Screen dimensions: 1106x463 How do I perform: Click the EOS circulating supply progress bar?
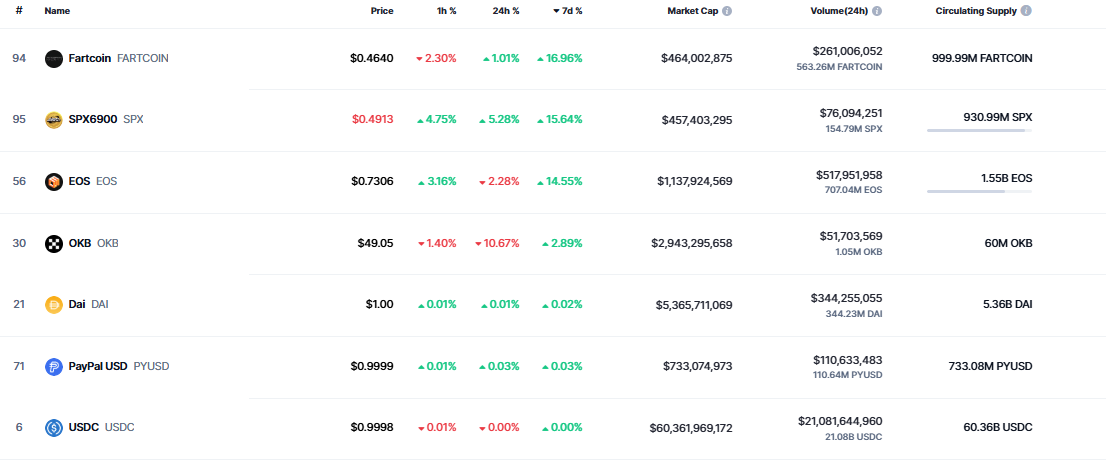click(x=979, y=191)
